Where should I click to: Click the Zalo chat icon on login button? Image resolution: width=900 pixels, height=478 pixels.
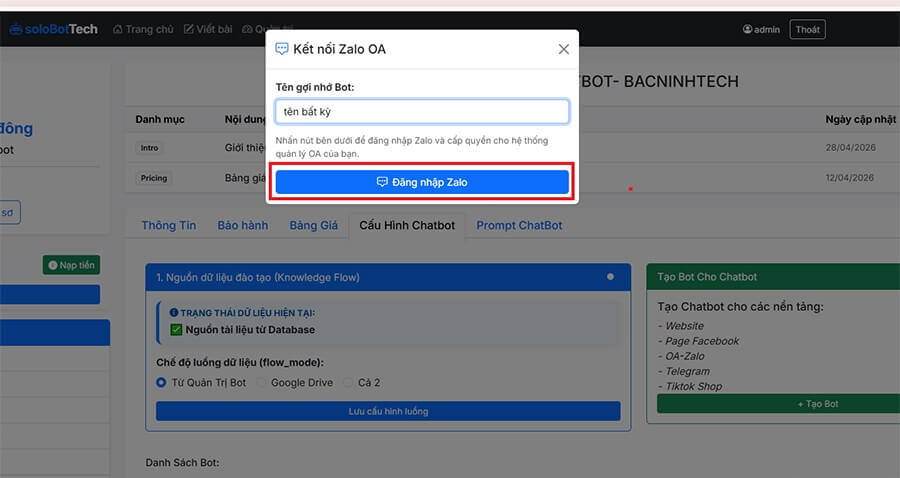(x=382, y=182)
